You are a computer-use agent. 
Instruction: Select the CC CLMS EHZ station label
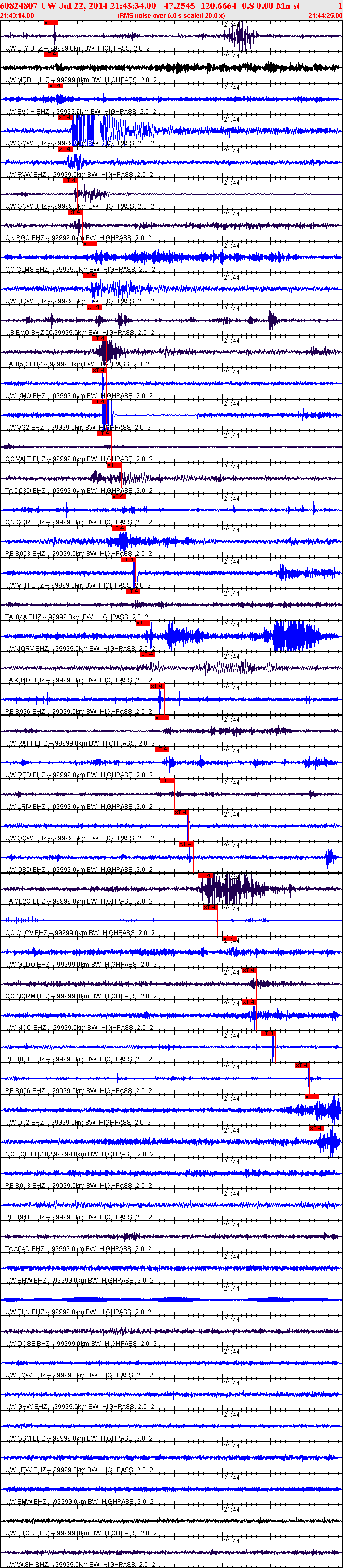(80, 270)
